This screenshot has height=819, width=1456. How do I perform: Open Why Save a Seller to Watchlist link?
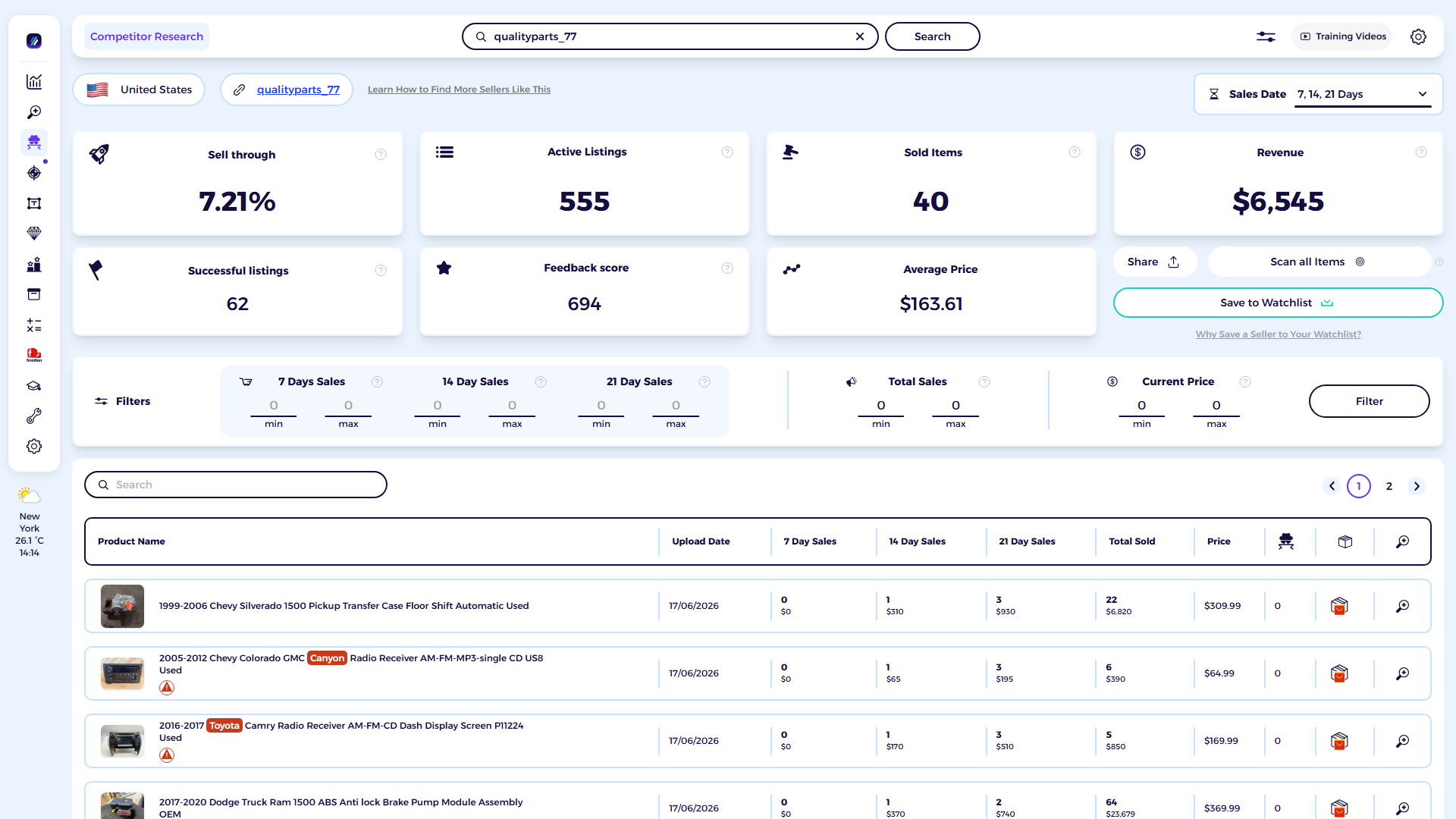click(1278, 334)
